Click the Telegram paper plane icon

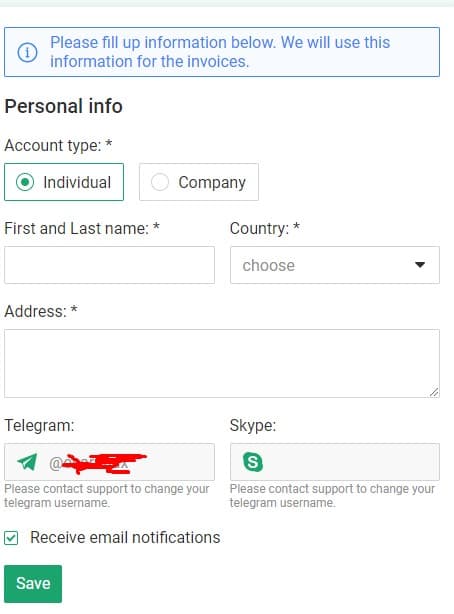27,462
